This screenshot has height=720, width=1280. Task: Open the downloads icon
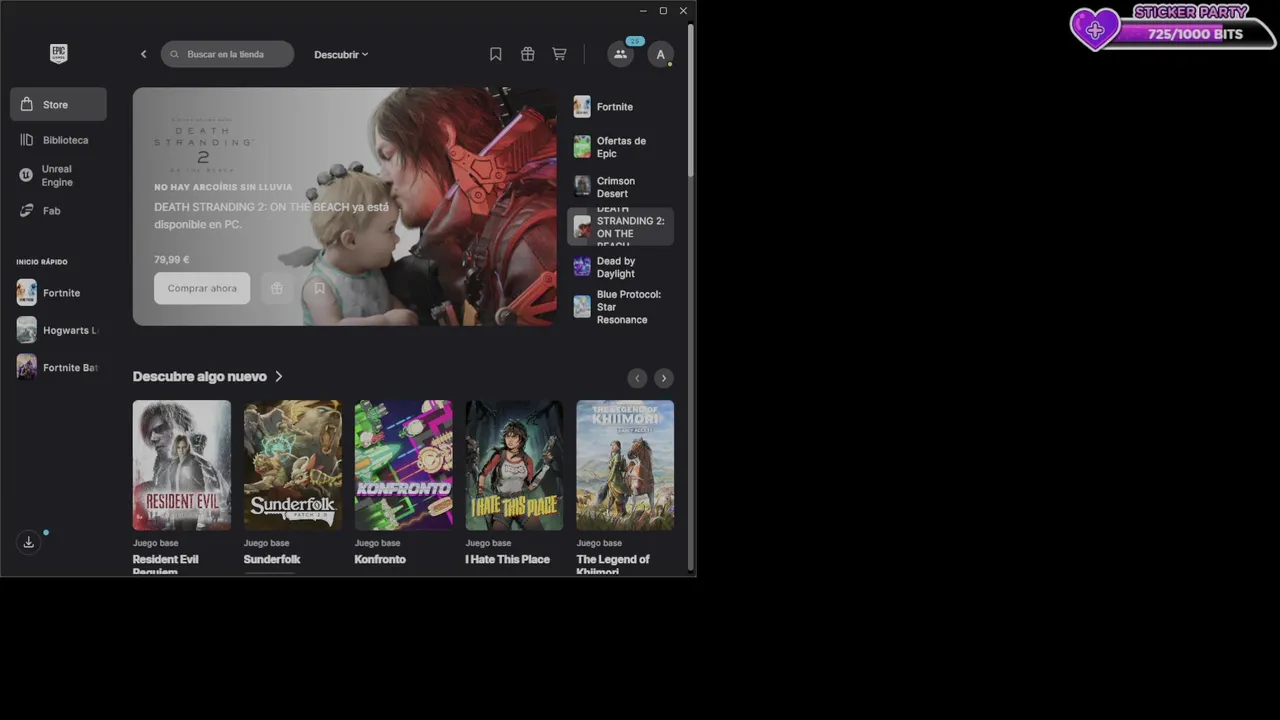tap(28, 542)
